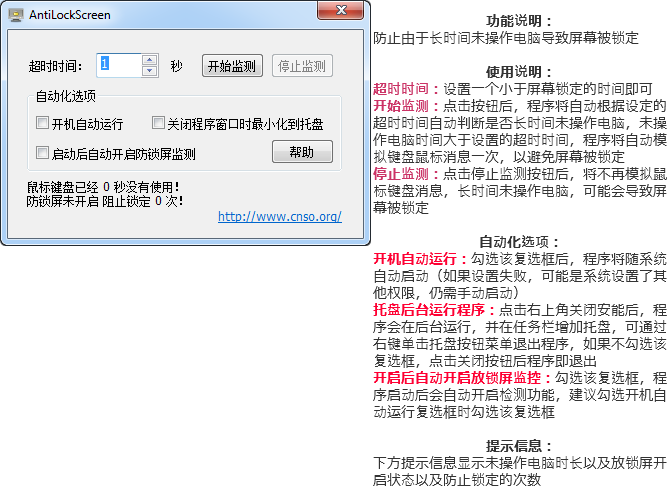
Task: Click the 功能说明 heading in the description
Action: [x=520, y=21]
